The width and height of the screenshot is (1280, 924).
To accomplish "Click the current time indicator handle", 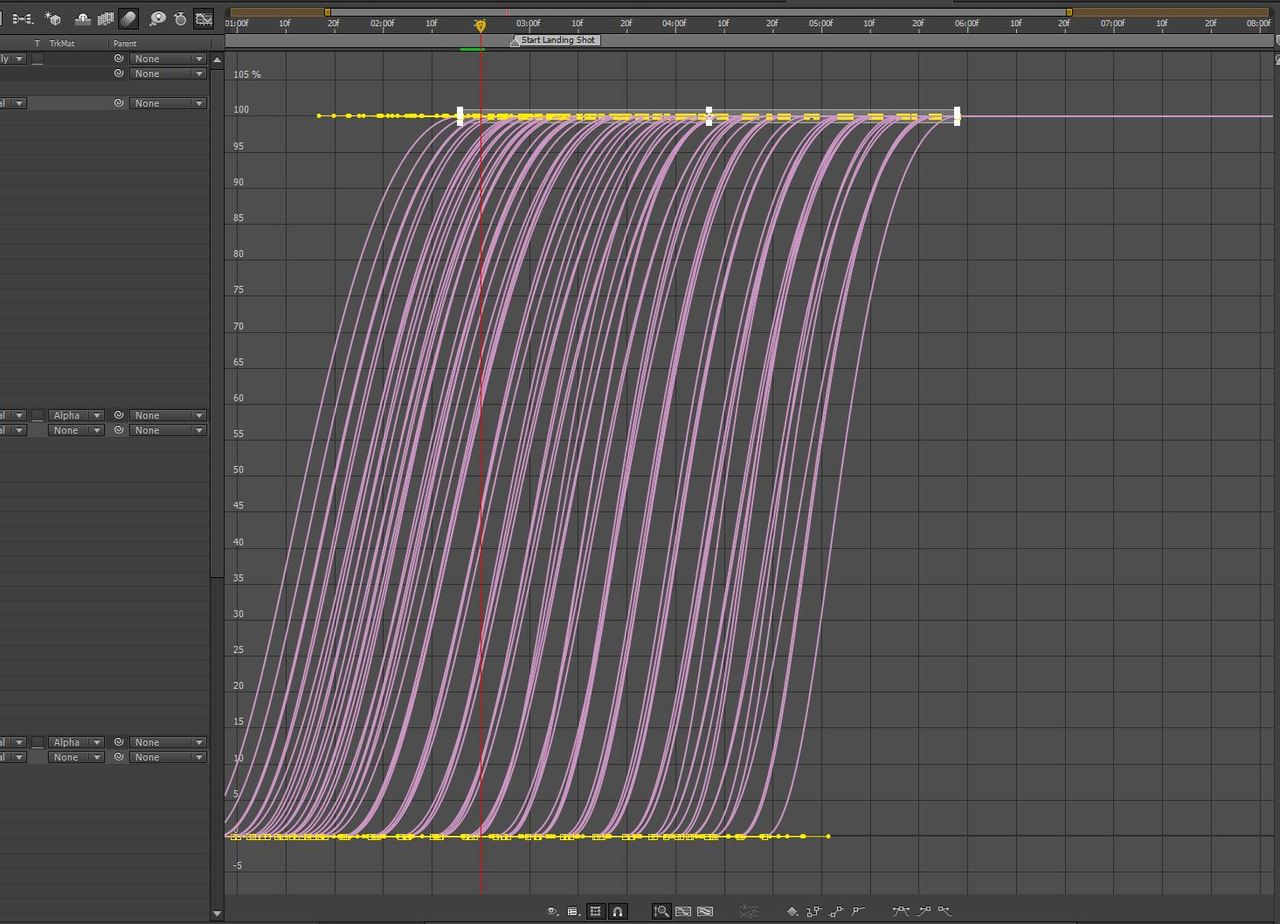I will (480, 25).
